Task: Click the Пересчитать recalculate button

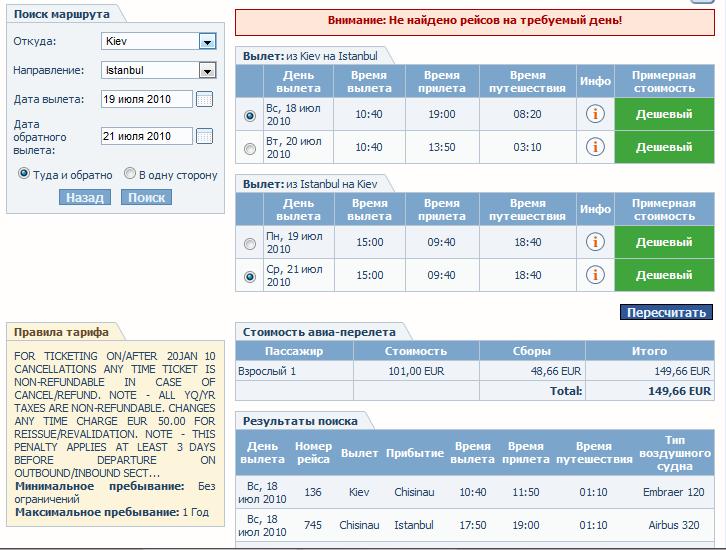Action: pos(666,312)
